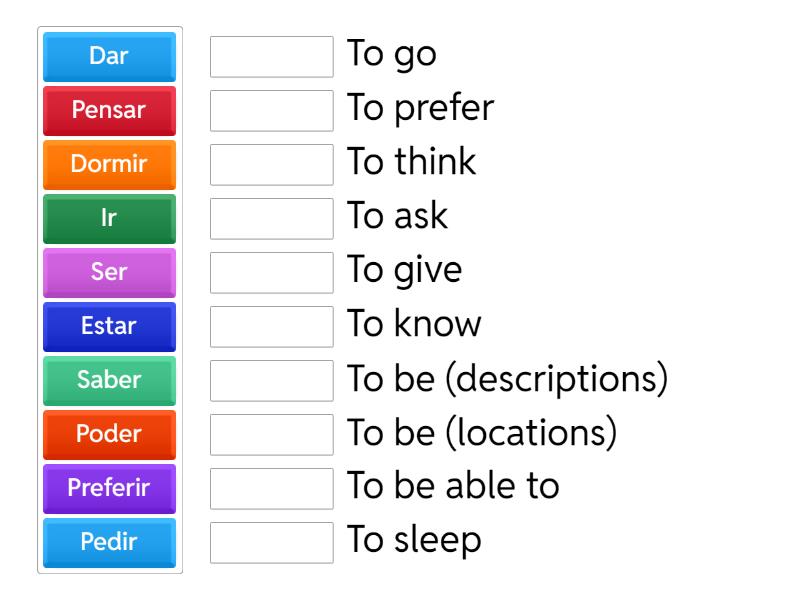Click the box beside To be able to
This screenshot has width=800, height=600.
tap(271, 489)
